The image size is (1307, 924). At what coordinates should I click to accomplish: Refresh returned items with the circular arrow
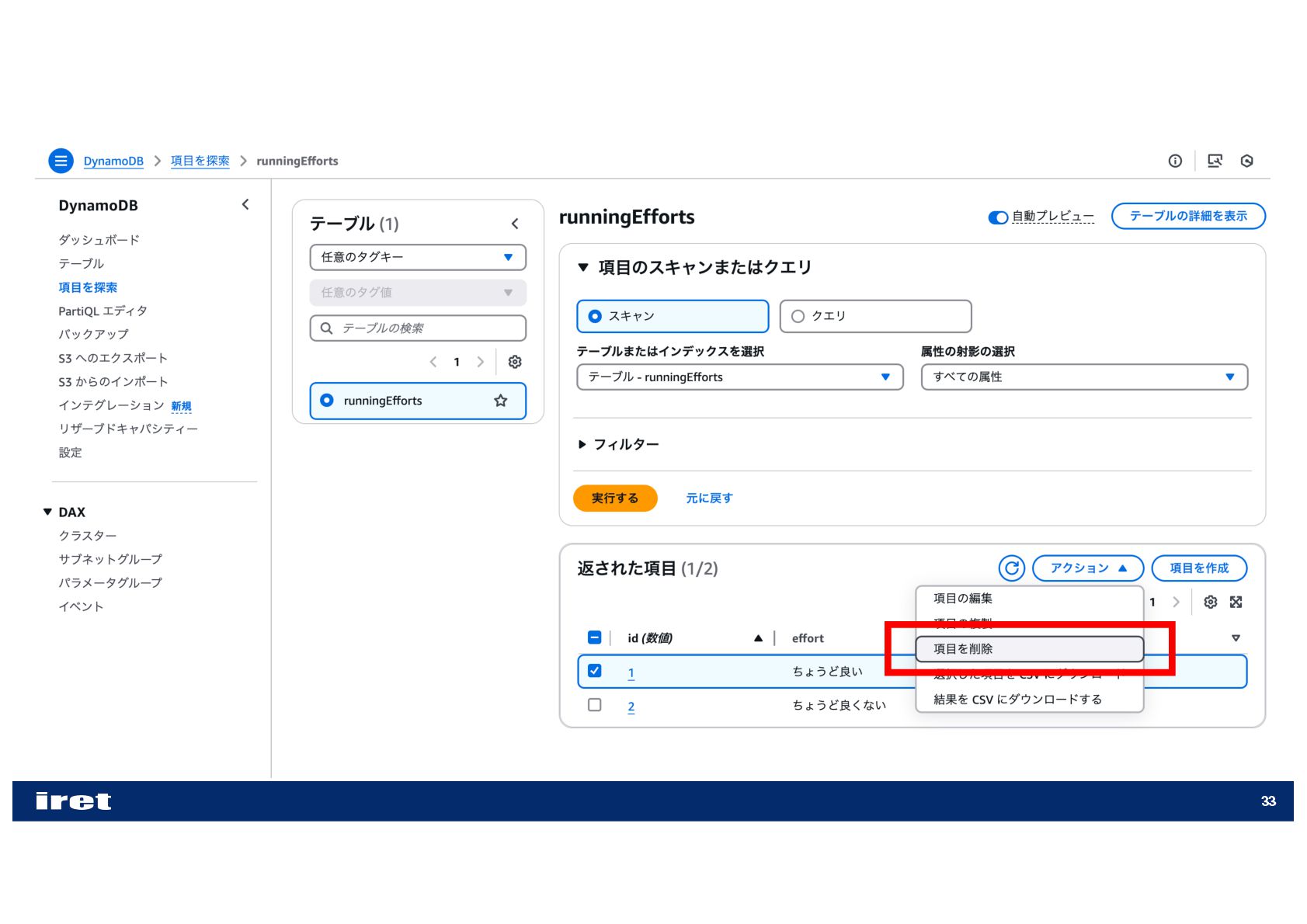(1012, 568)
